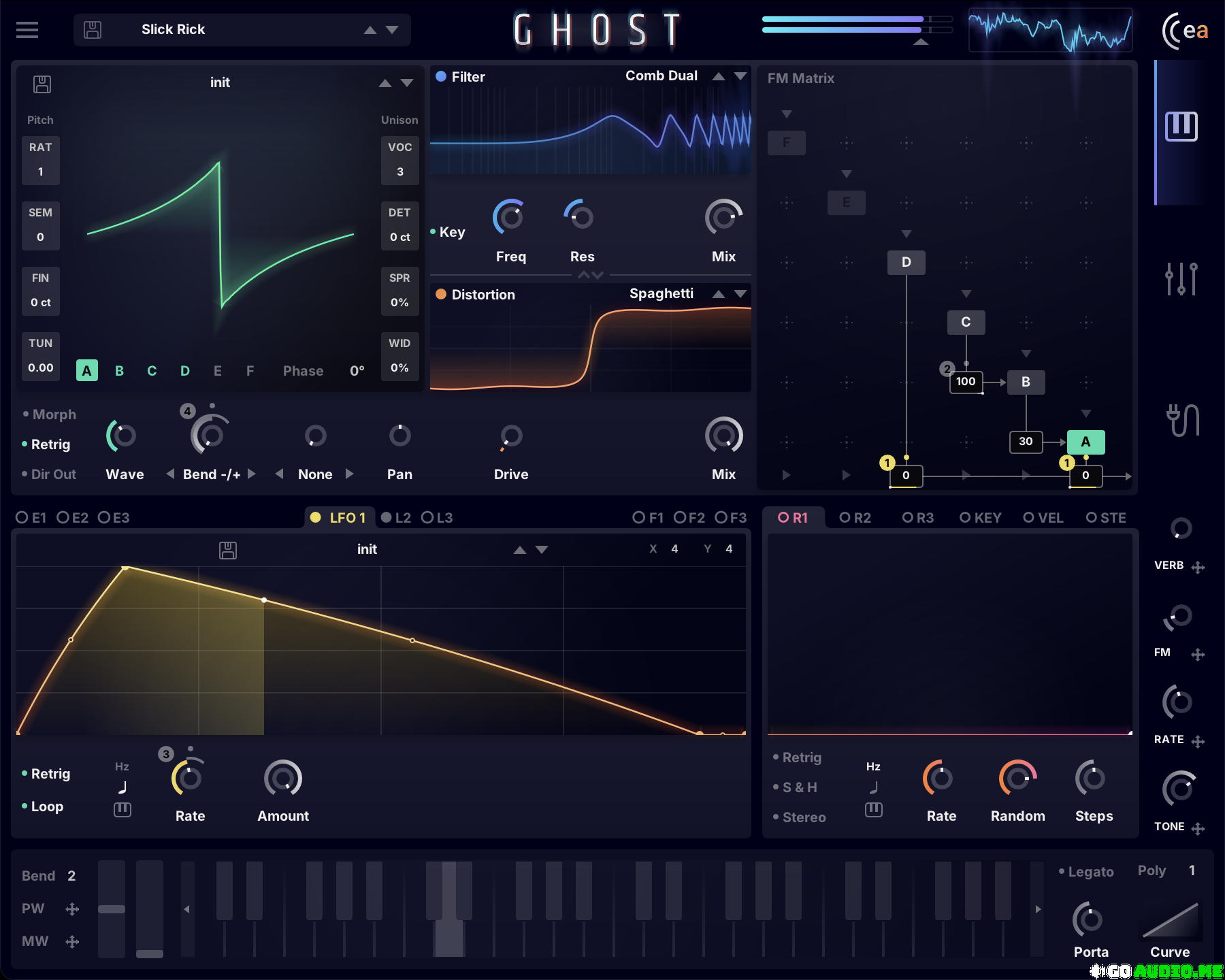Choose next mod after Bend -/+

[252, 474]
